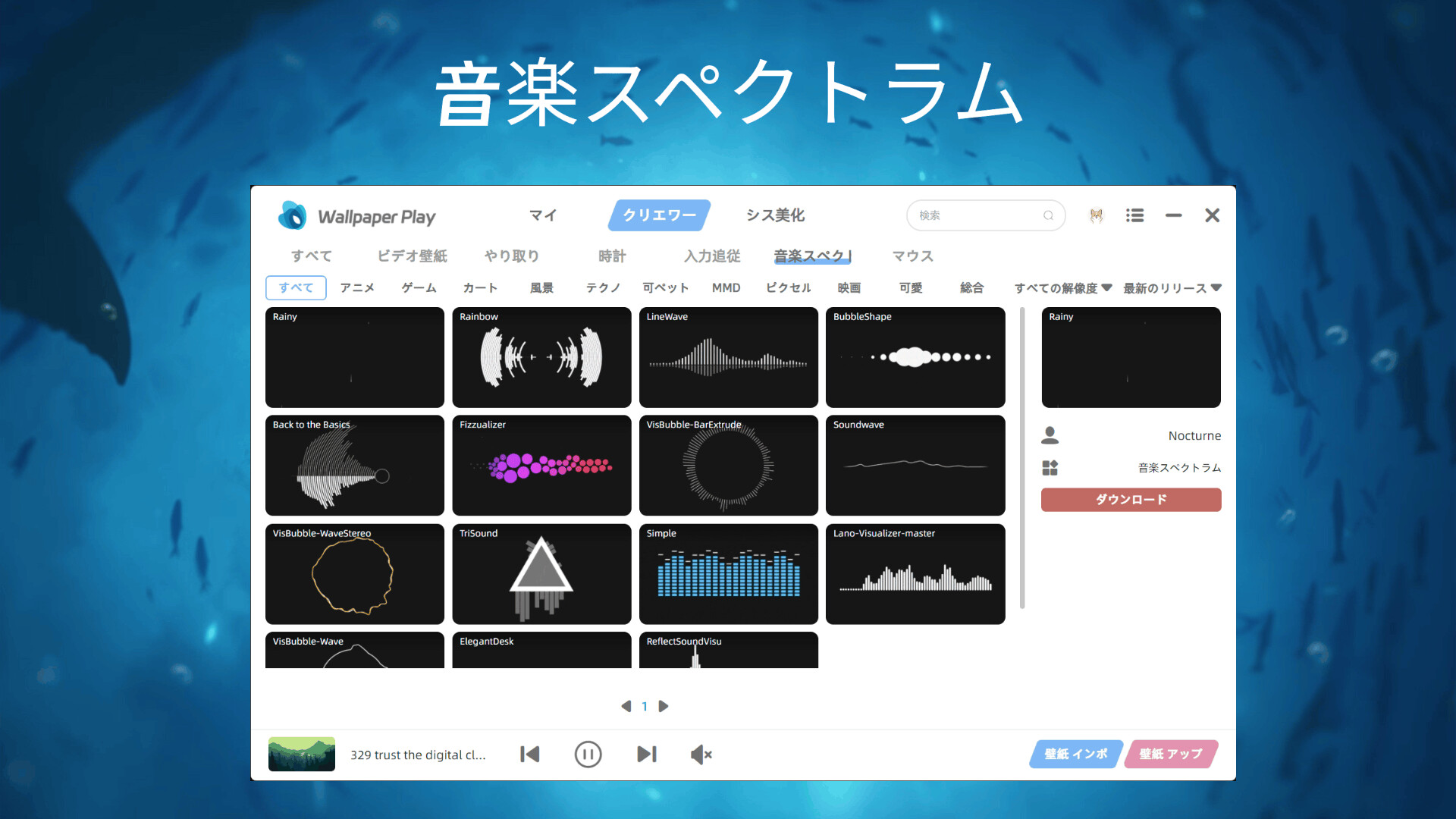Viewport: 1456px width, 819px height.
Task: Skip to the previous wallpaper track
Action: [530, 754]
